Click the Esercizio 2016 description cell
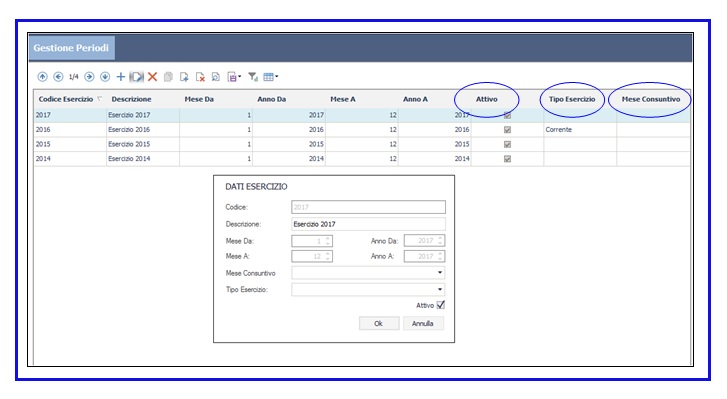The image size is (727, 399). tap(143, 129)
